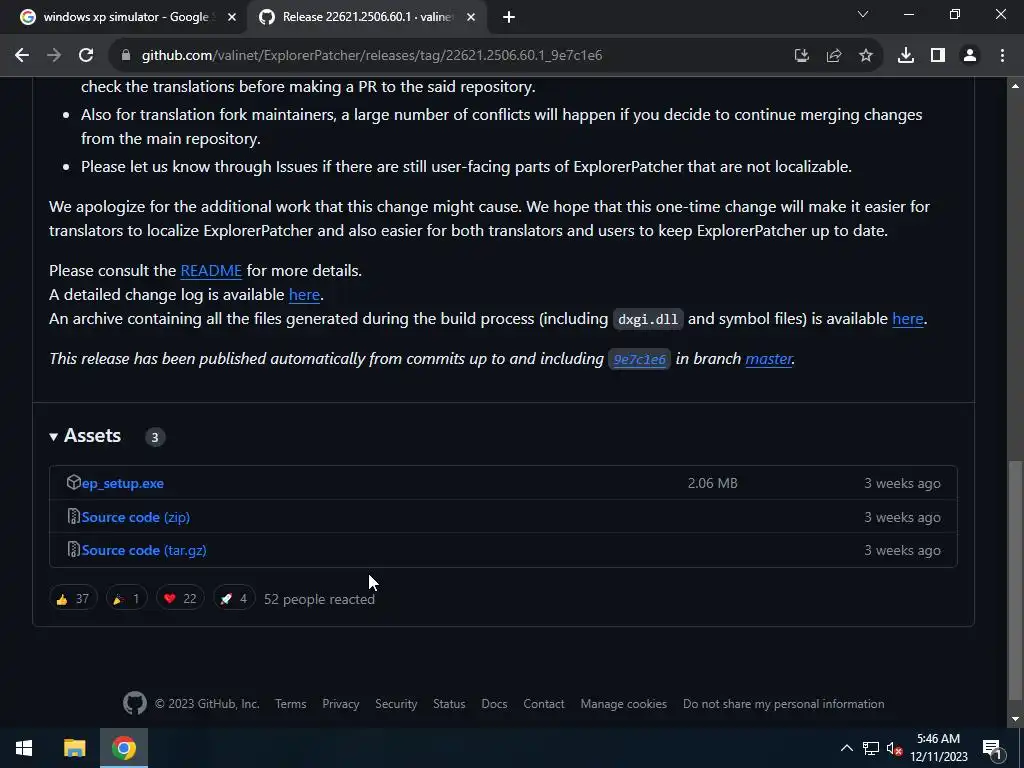The height and width of the screenshot is (768, 1024).
Task: Click 3 weeks ago beside ep_setup.exe
Action: click(x=903, y=483)
